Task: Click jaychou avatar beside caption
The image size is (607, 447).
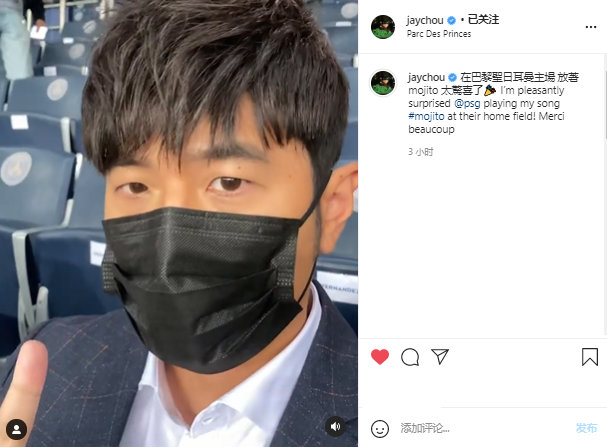Action: (383, 83)
